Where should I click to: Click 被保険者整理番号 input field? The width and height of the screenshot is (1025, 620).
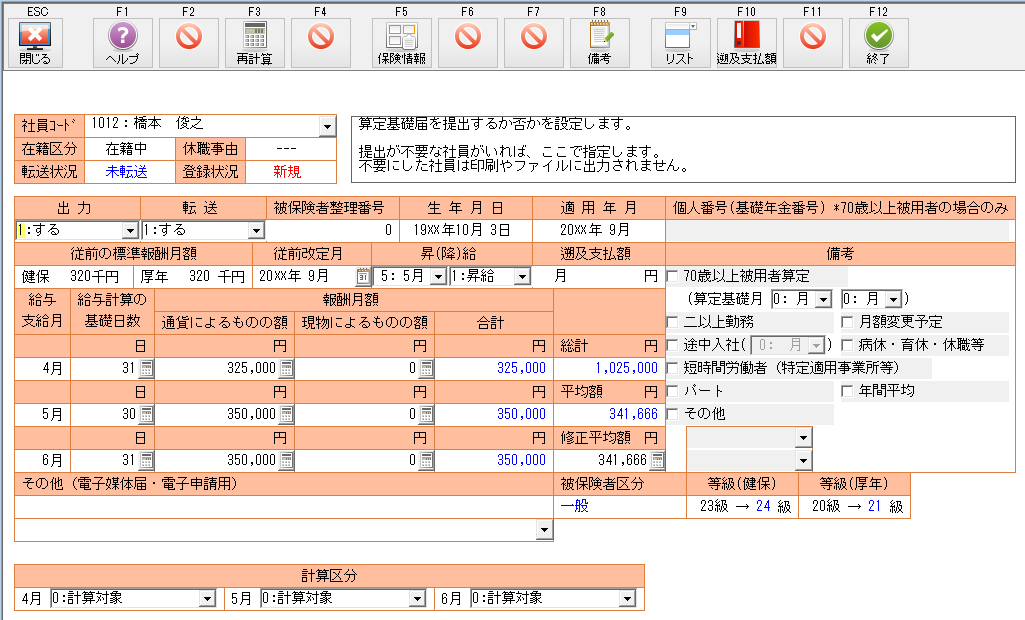tap(333, 230)
